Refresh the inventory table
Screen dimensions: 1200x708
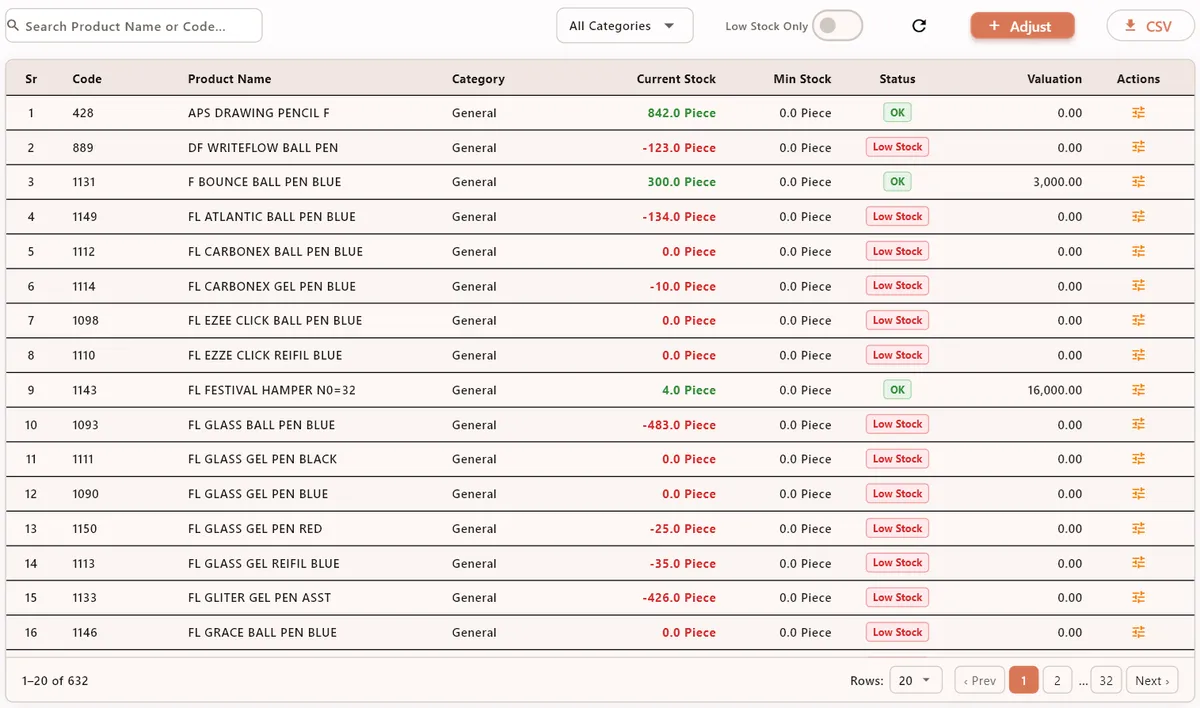(x=919, y=26)
